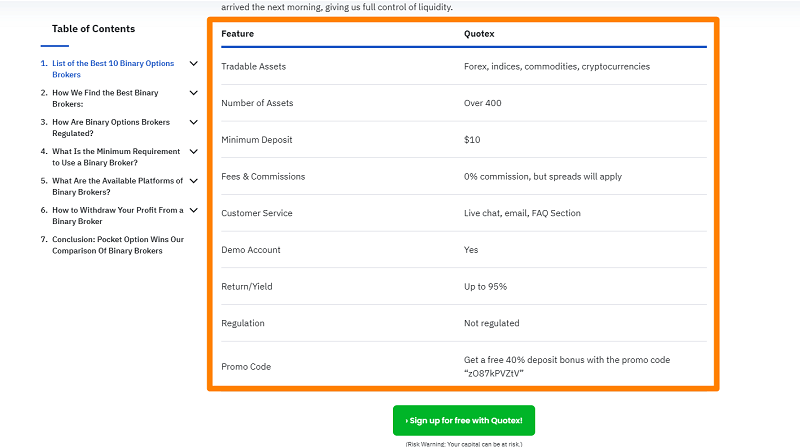Click the Sign up for free with Quotex button
Screen dimensions: 800x447
[x=464, y=420]
